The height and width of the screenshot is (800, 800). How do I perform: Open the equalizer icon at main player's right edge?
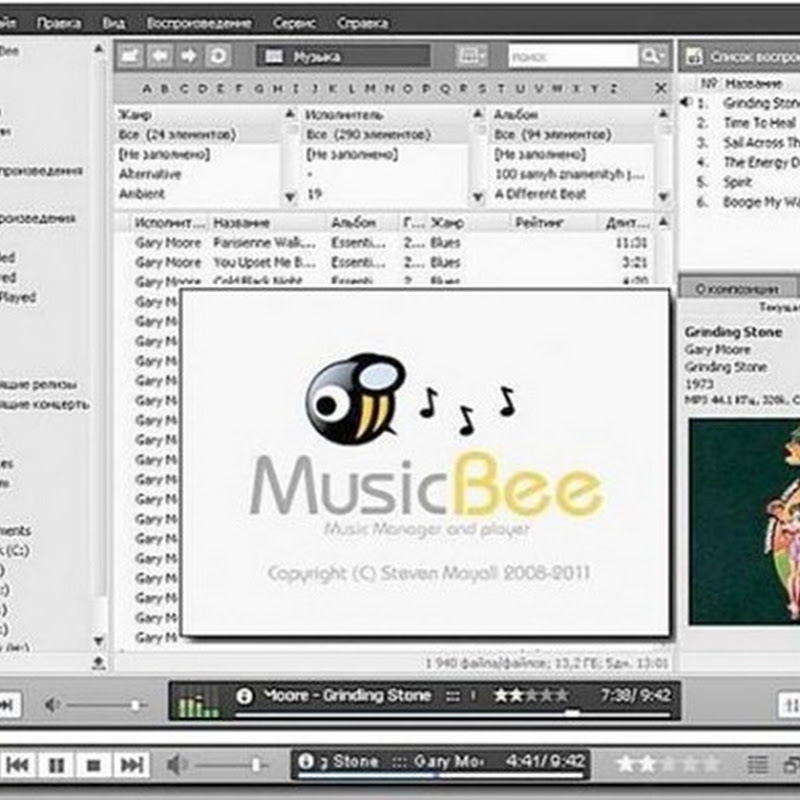(790, 706)
